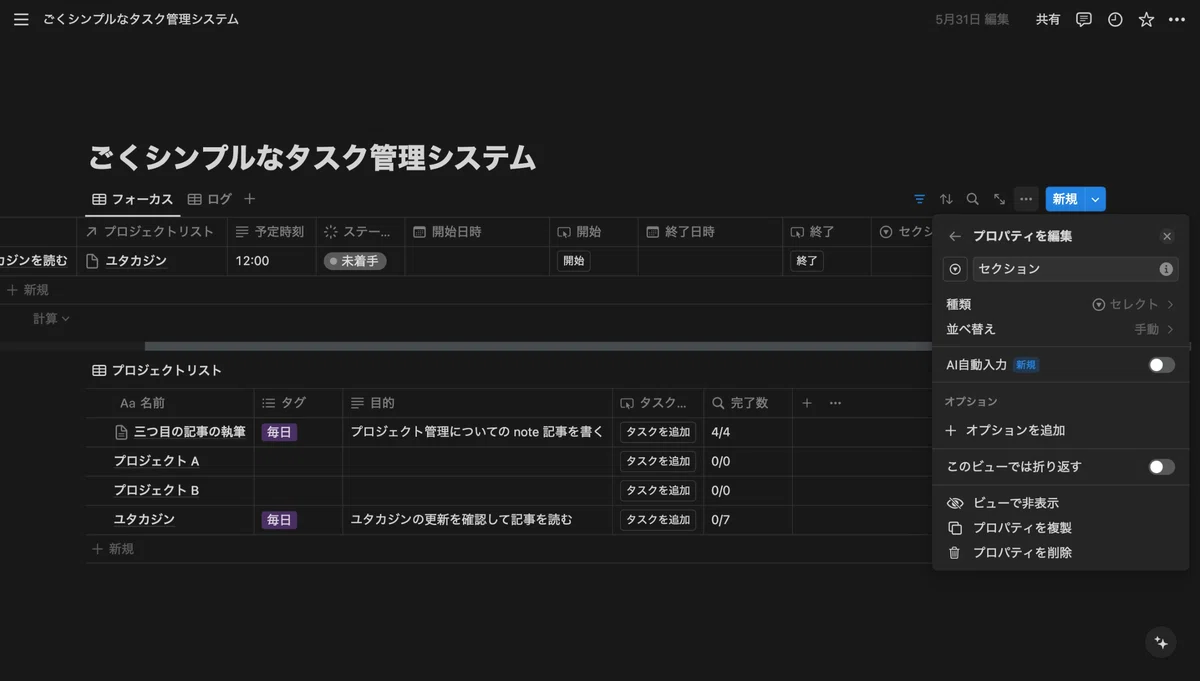Open database as full page expand icon
Screen dimensions: 1200x681
999,199
